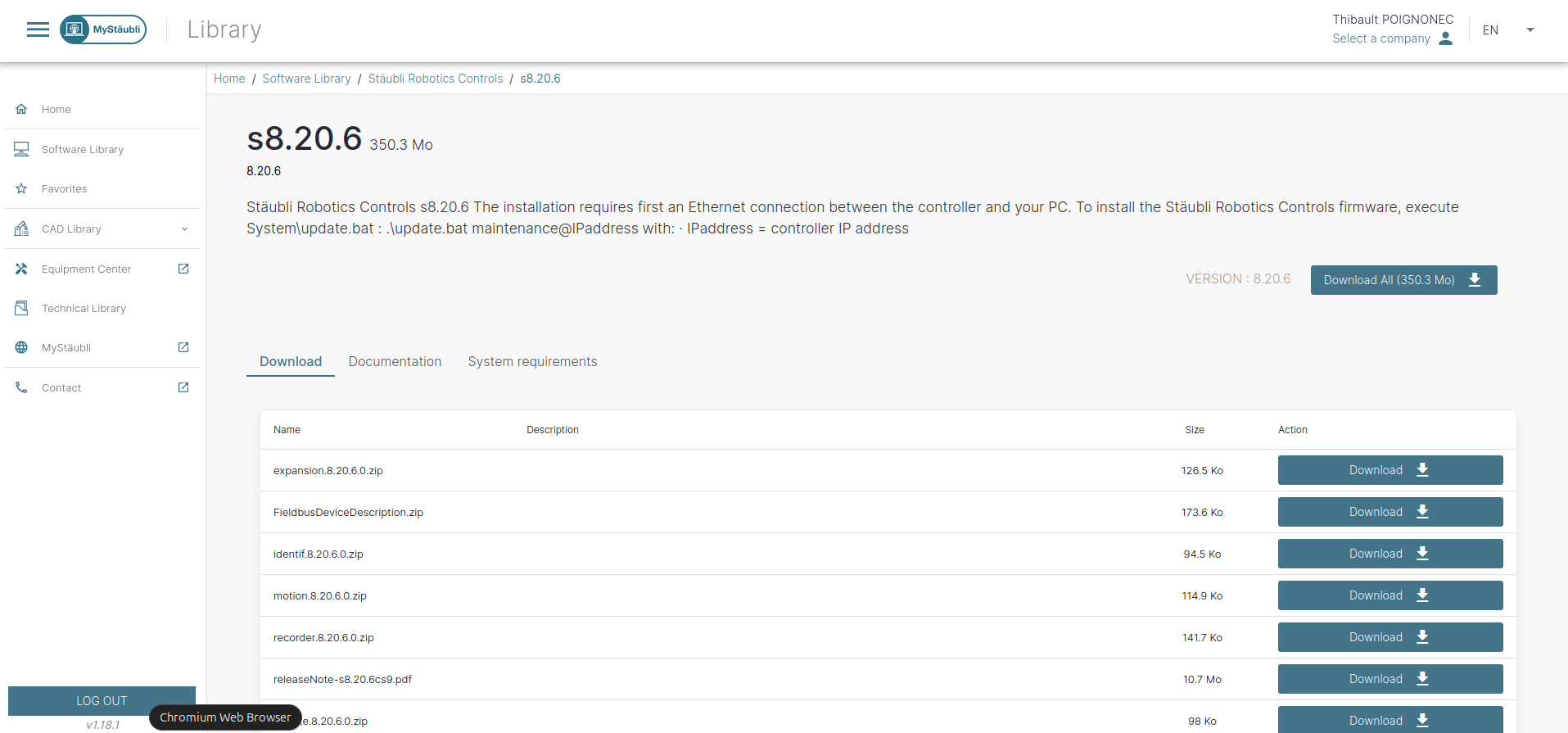This screenshot has height=733, width=1568.
Task: Click the LOG OUT button
Action: 102,701
